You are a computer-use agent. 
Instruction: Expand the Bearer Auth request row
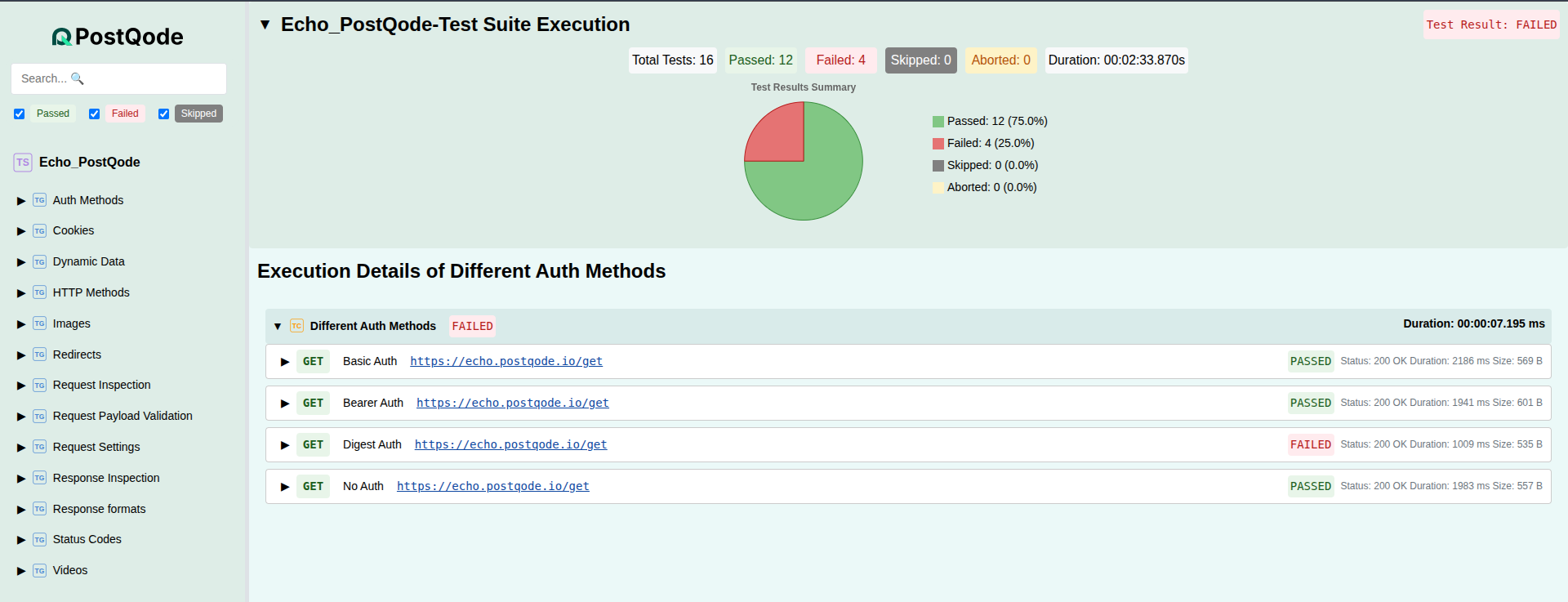pos(285,404)
